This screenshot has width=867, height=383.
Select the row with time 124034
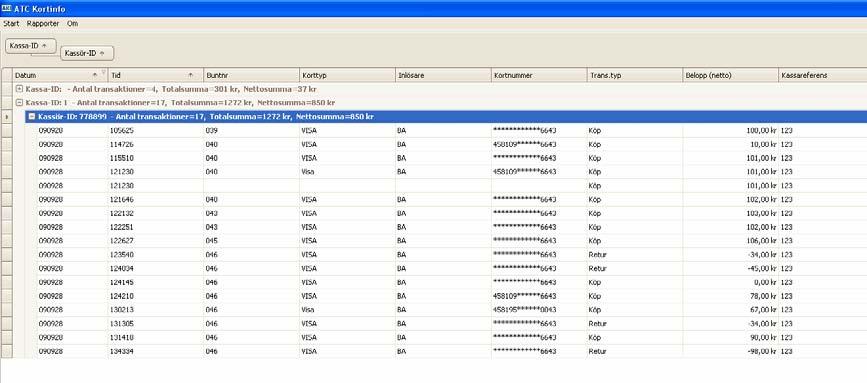coord(452,269)
